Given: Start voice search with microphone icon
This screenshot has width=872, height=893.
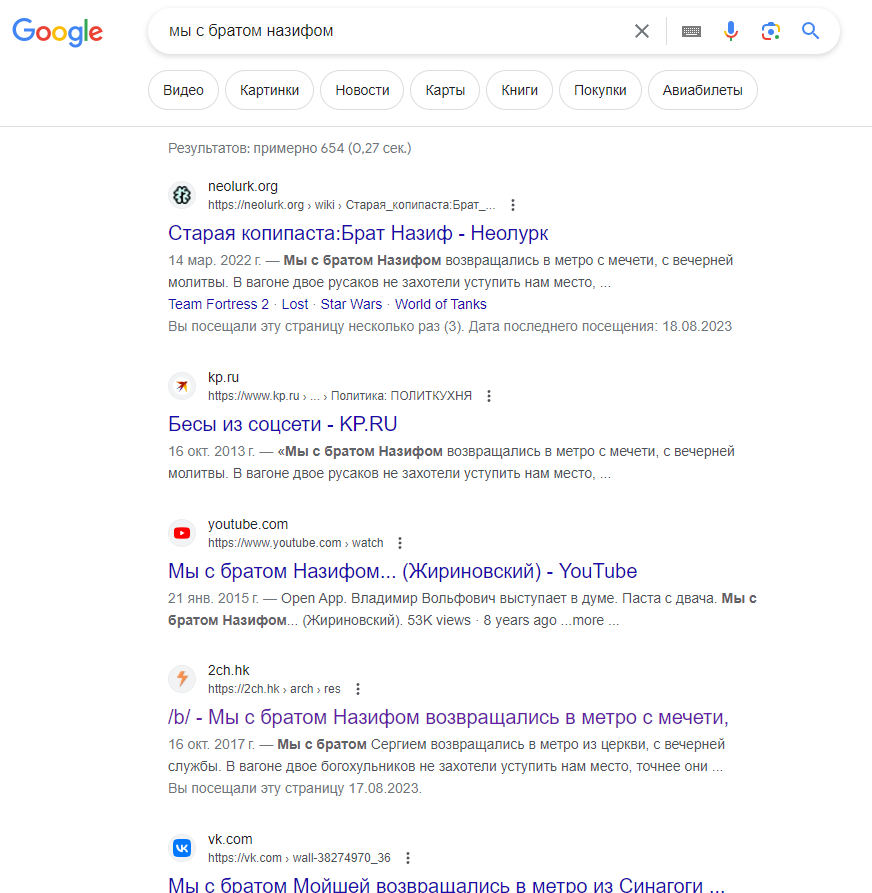Looking at the screenshot, I should (731, 31).
